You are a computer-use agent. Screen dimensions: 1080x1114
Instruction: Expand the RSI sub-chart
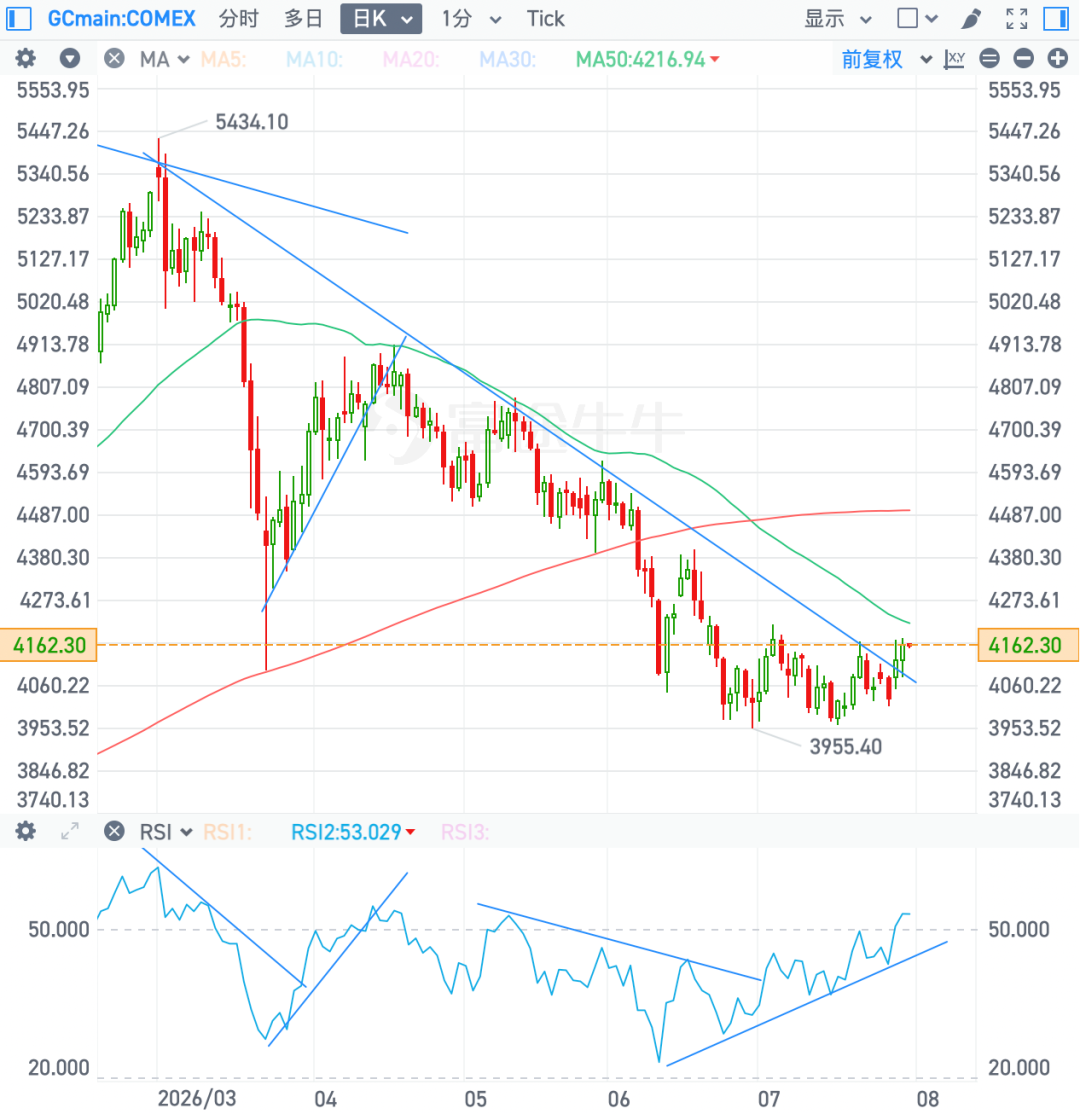(x=70, y=831)
